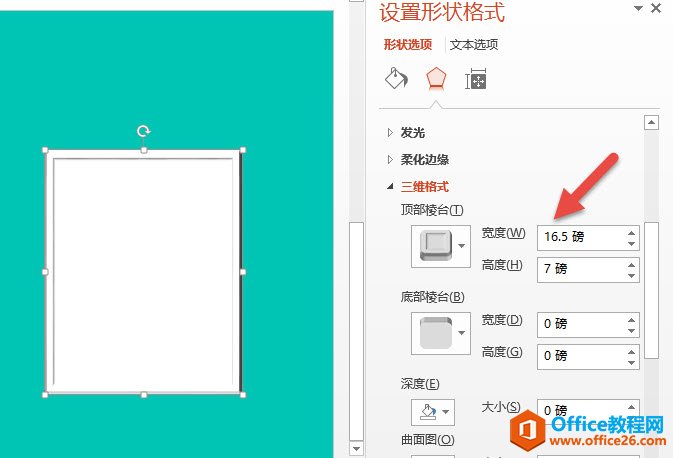Increase depth 大小(S) with up spinner

coord(631,407)
